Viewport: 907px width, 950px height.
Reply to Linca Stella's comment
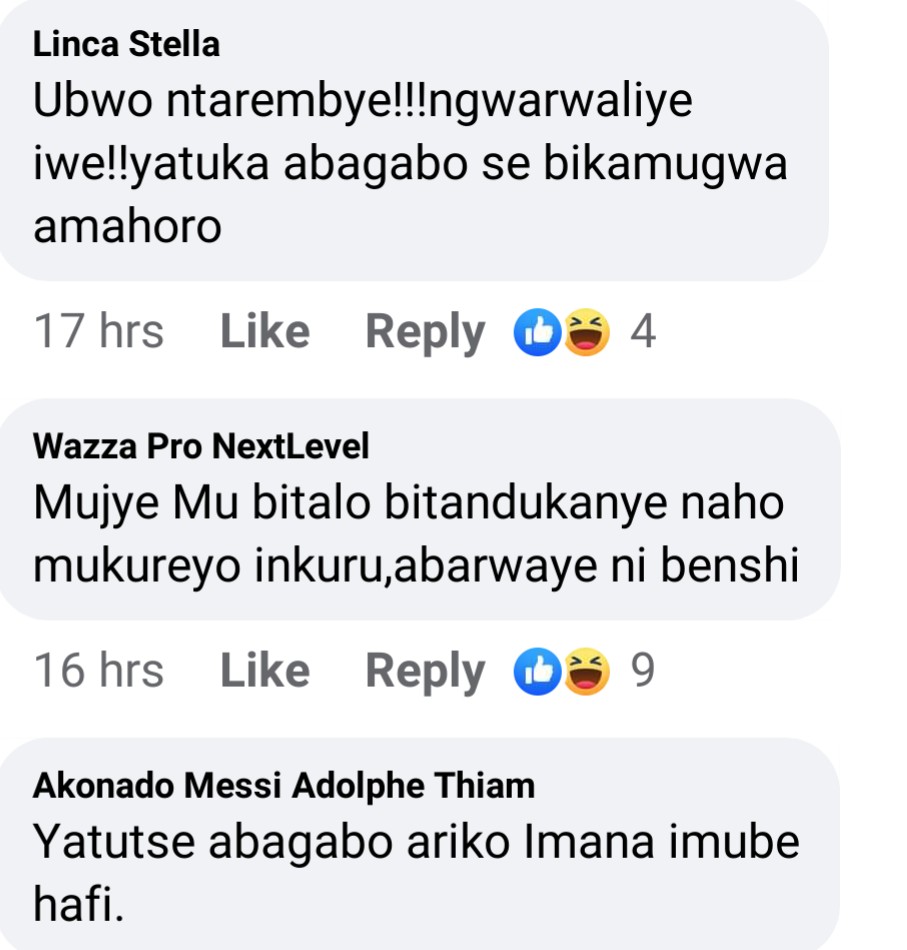(425, 332)
